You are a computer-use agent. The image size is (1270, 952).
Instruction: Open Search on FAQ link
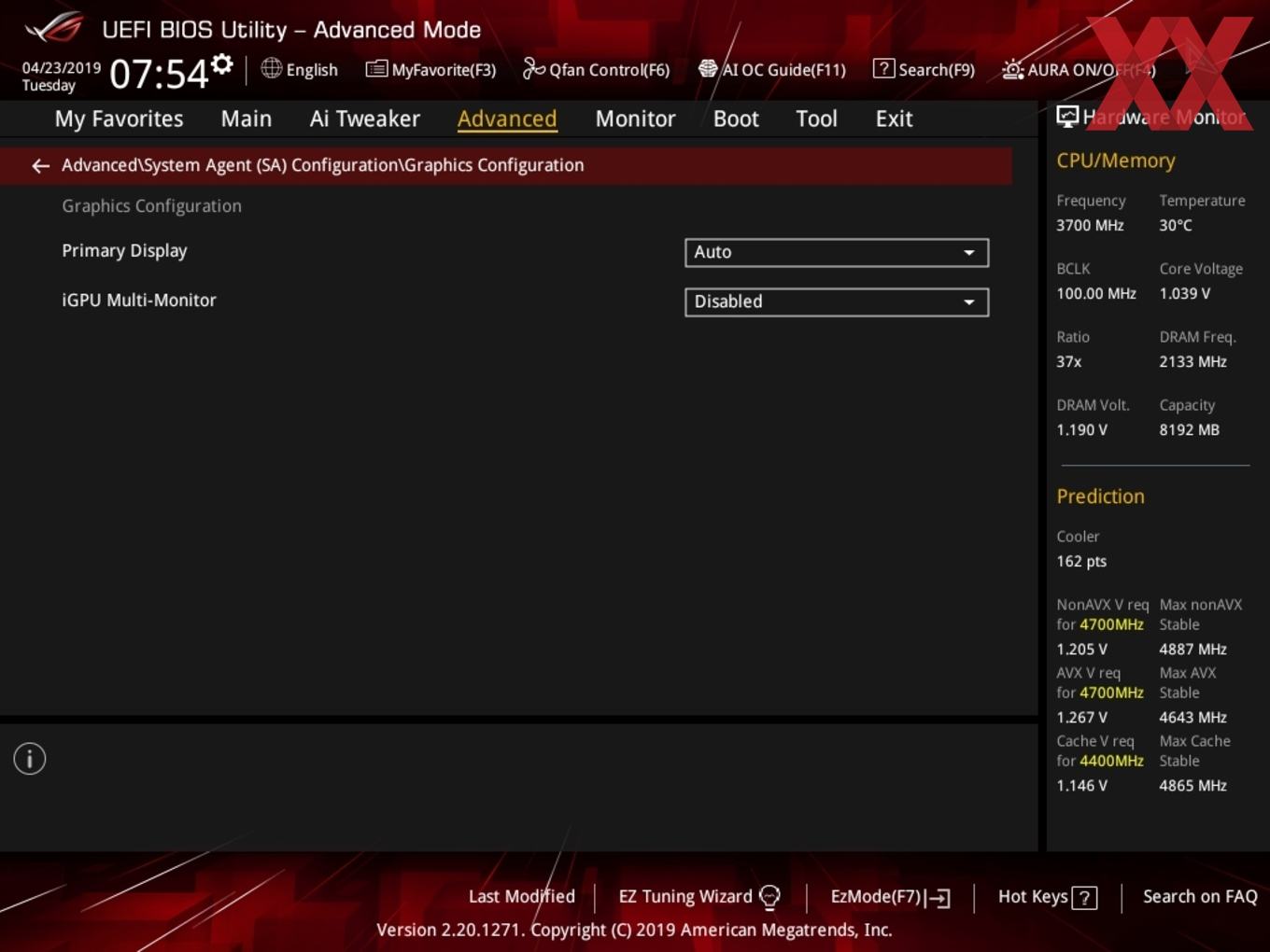click(1200, 896)
